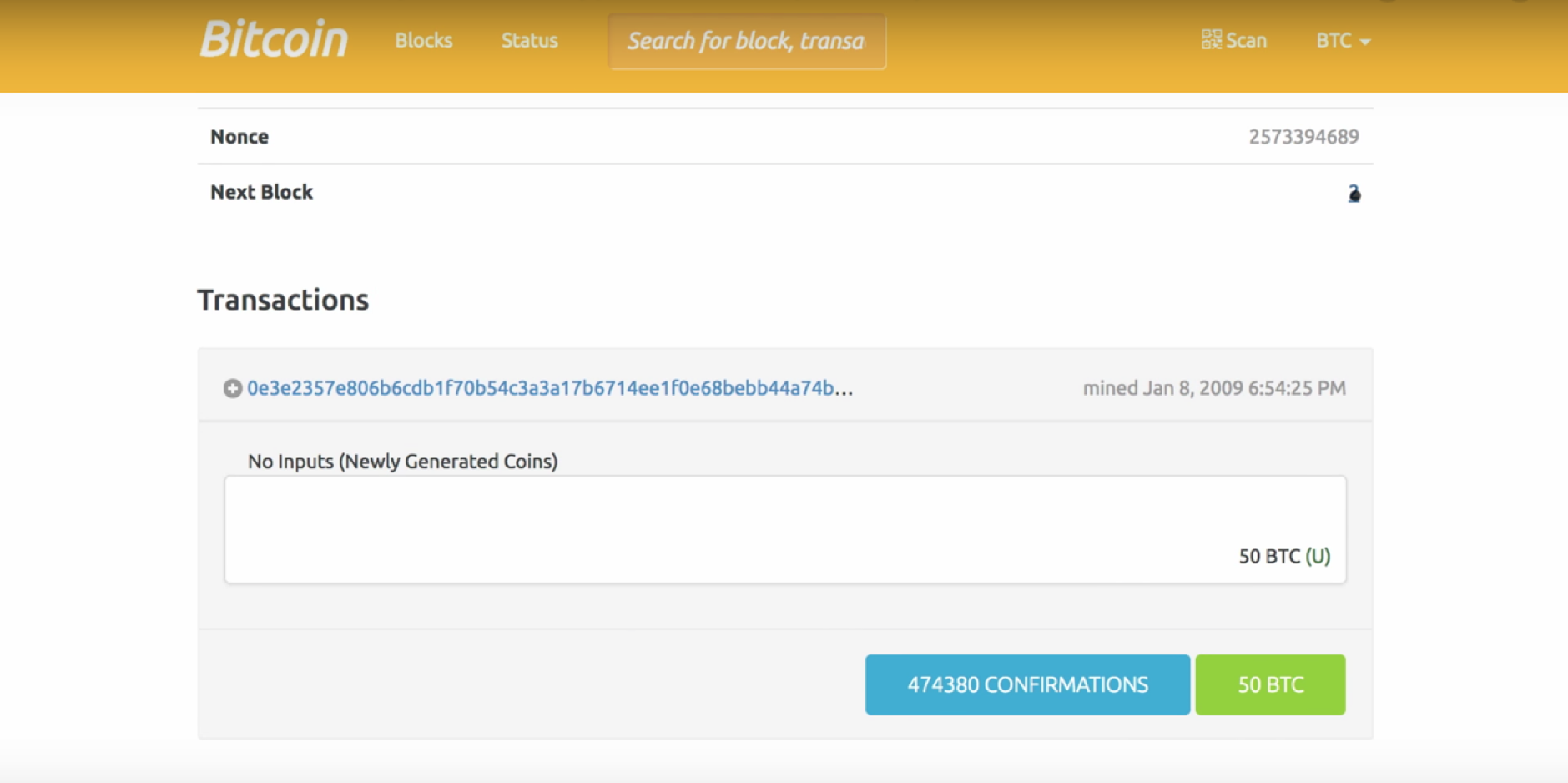Click the BTC currency dropdown arrow
This screenshot has width=1568, height=783.
pyautogui.click(x=1365, y=42)
